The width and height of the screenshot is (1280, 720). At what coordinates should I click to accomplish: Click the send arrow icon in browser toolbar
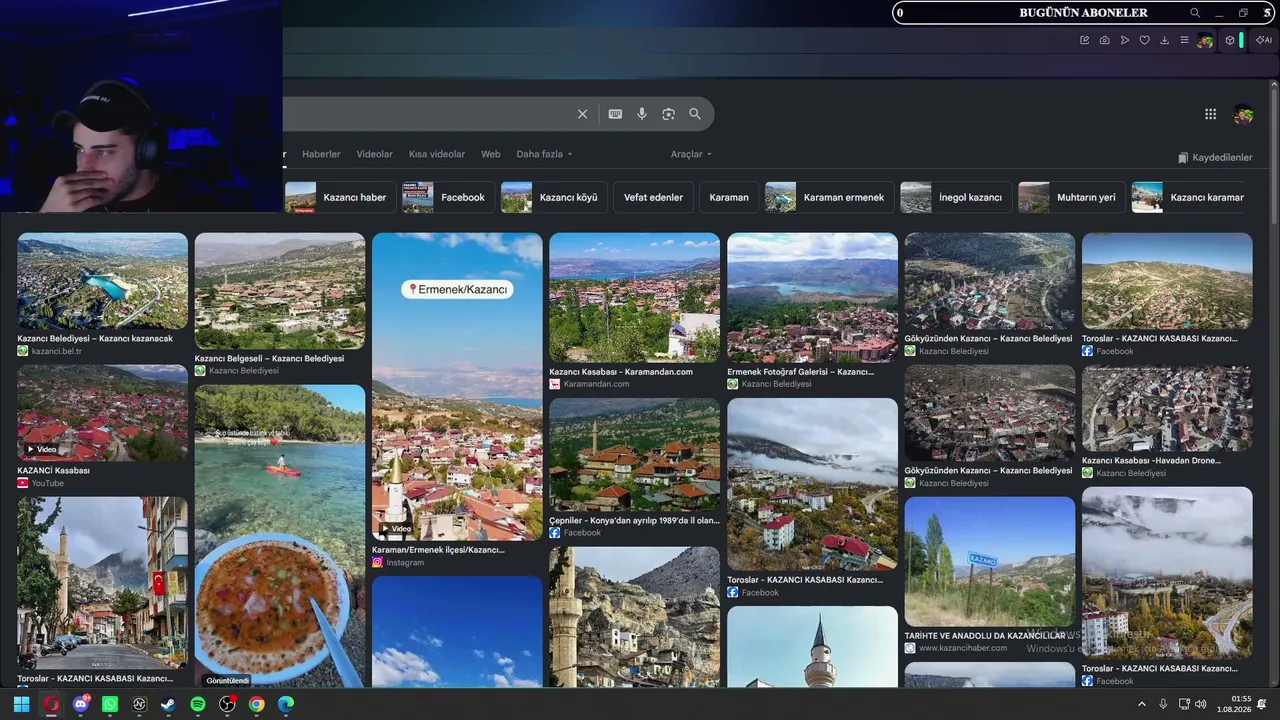(1125, 40)
